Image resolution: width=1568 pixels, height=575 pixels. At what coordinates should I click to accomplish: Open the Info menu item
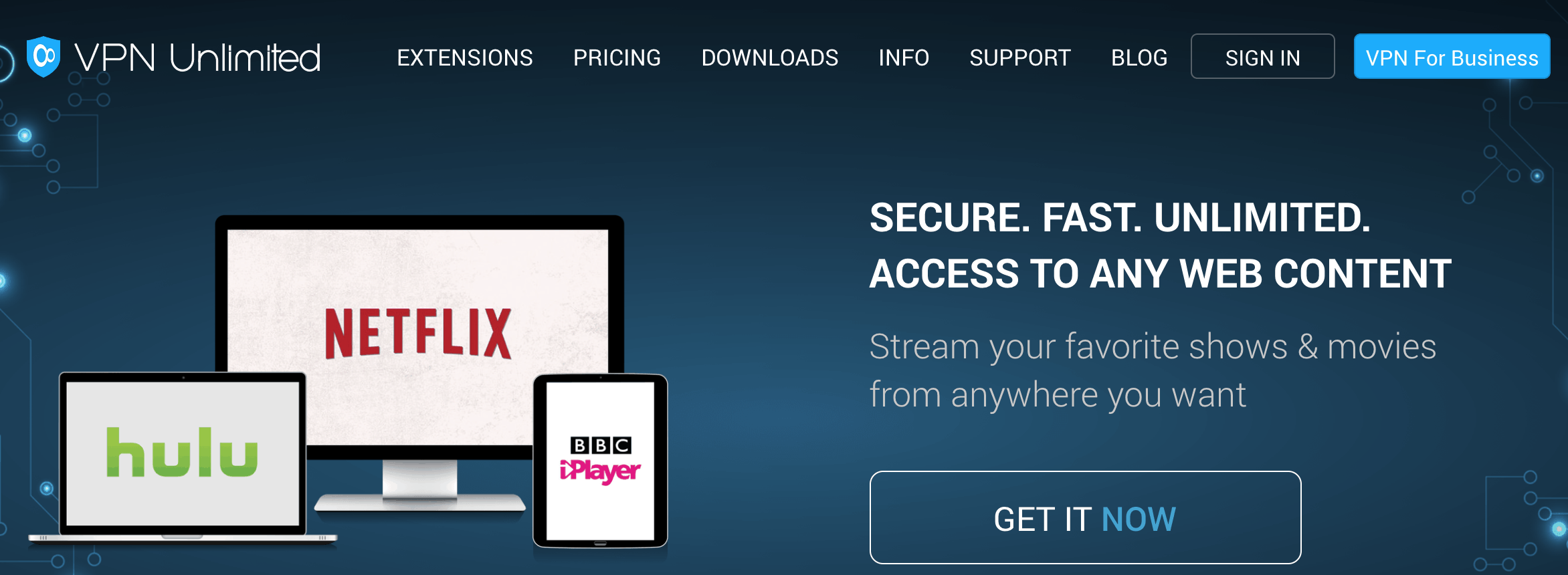click(x=904, y=57)
